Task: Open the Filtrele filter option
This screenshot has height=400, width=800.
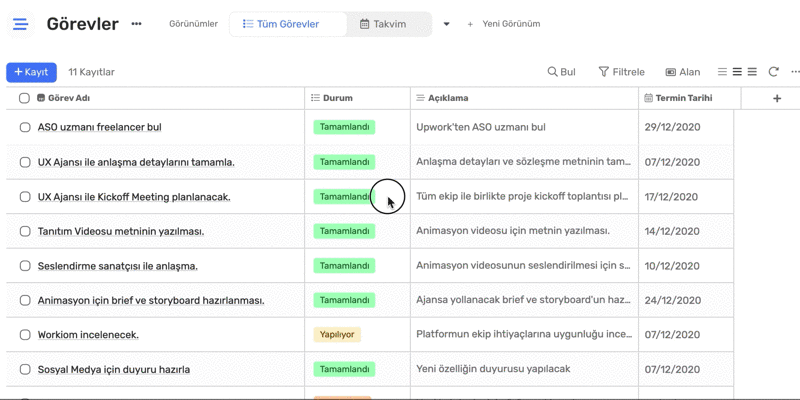Action: tap(621, 72)
